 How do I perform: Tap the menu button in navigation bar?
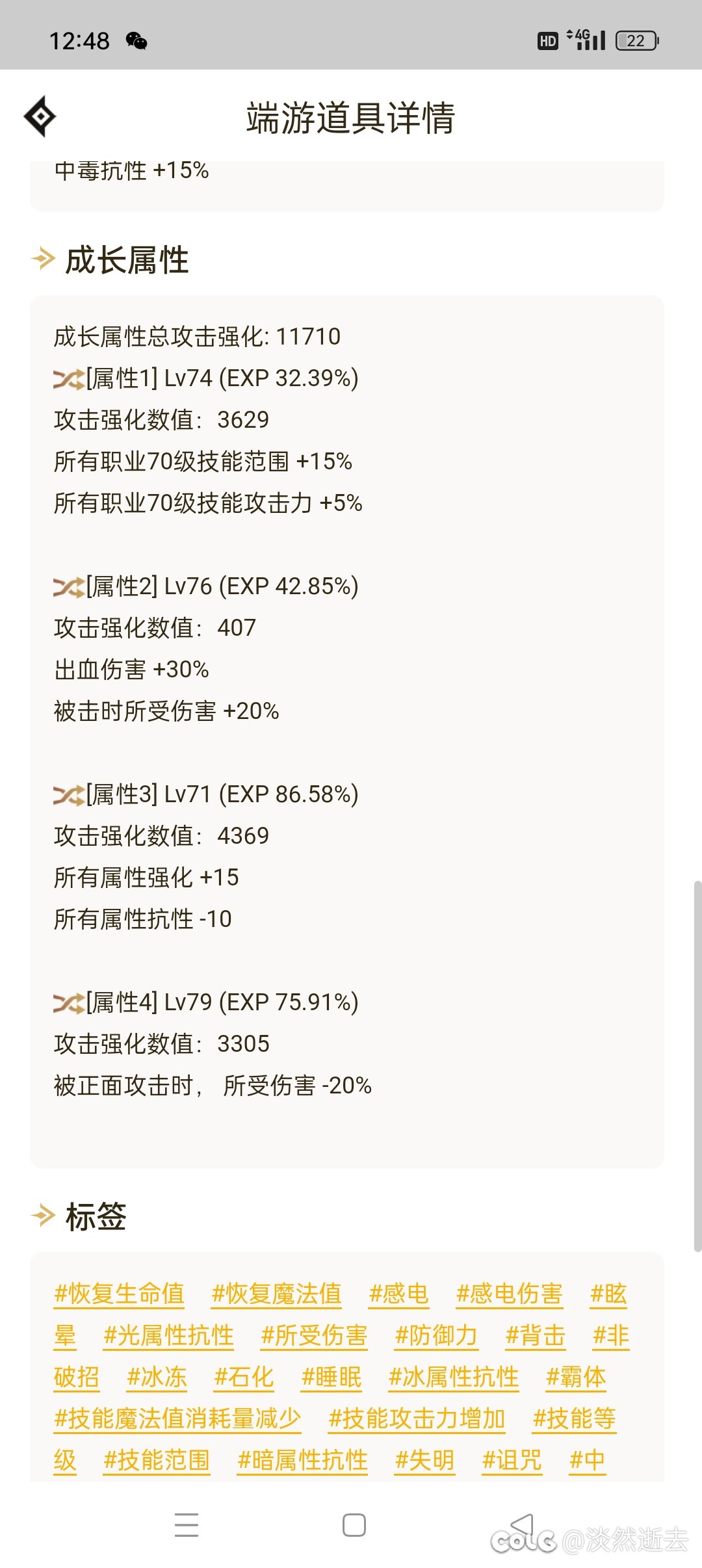[x=185, y=1524]
